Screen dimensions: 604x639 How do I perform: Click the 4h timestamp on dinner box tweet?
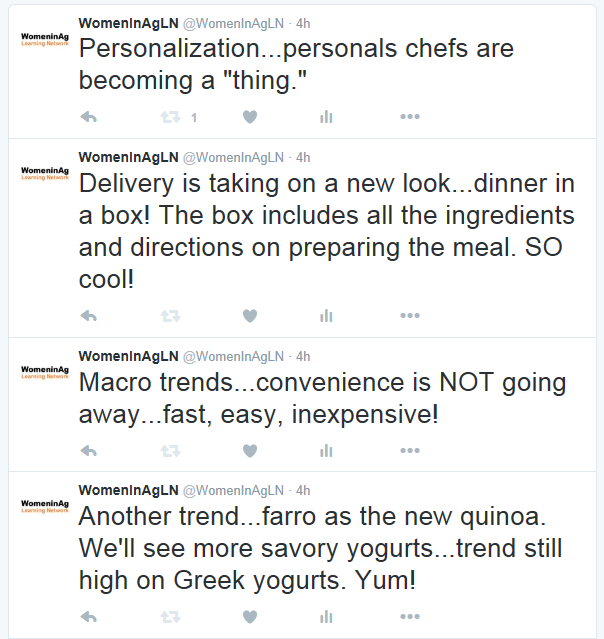click(303, 156)
